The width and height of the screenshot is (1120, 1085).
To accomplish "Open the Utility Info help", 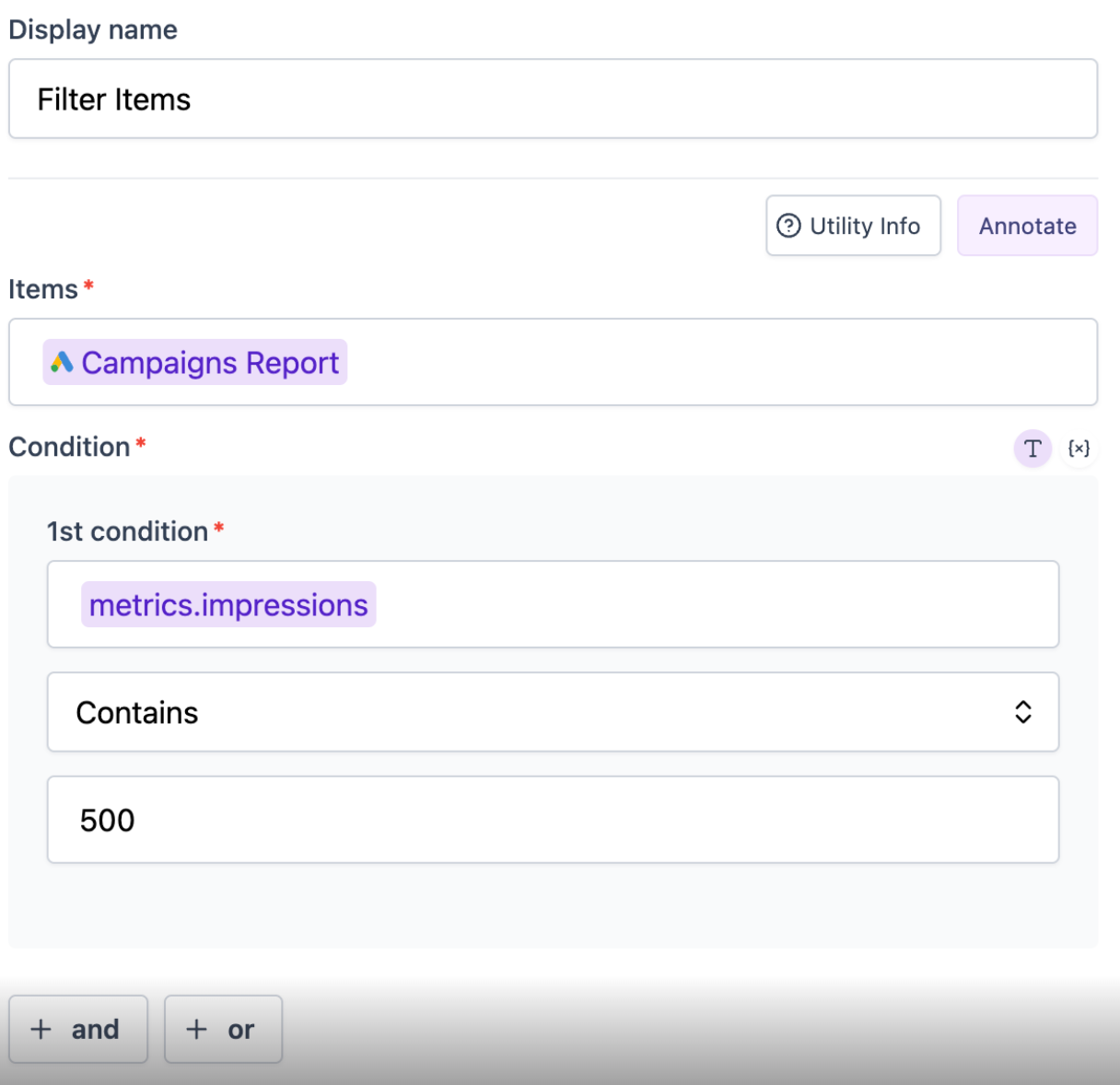I will (x=853, y=226).
